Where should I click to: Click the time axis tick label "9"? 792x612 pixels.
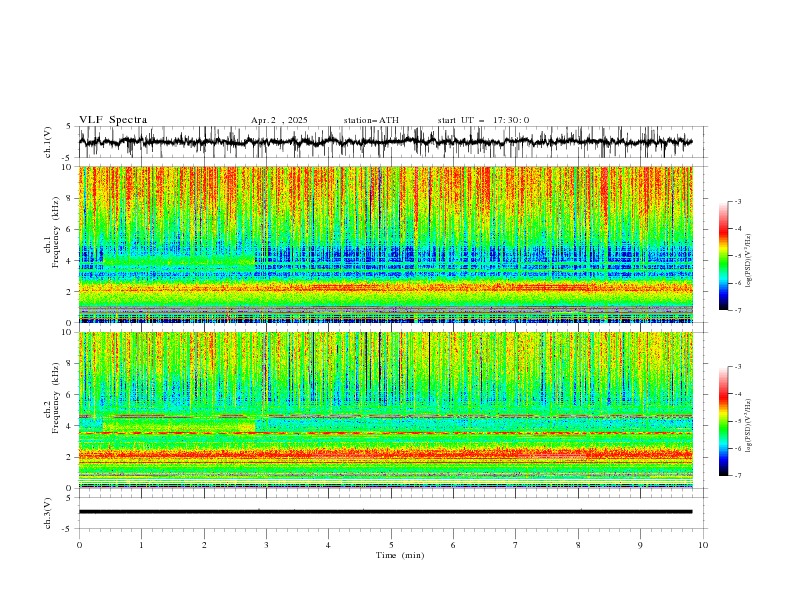pyautogui.click(x=640, y=545)
